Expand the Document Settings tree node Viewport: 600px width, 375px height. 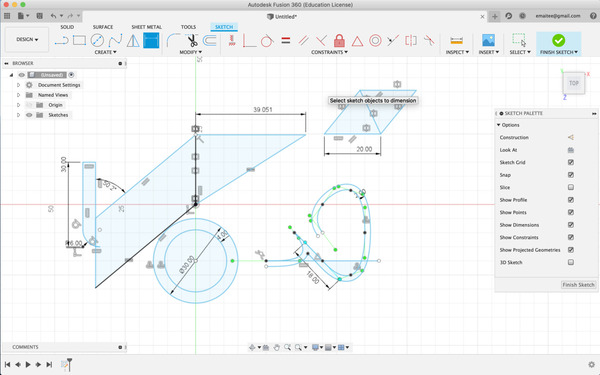[x=18, y=85]
